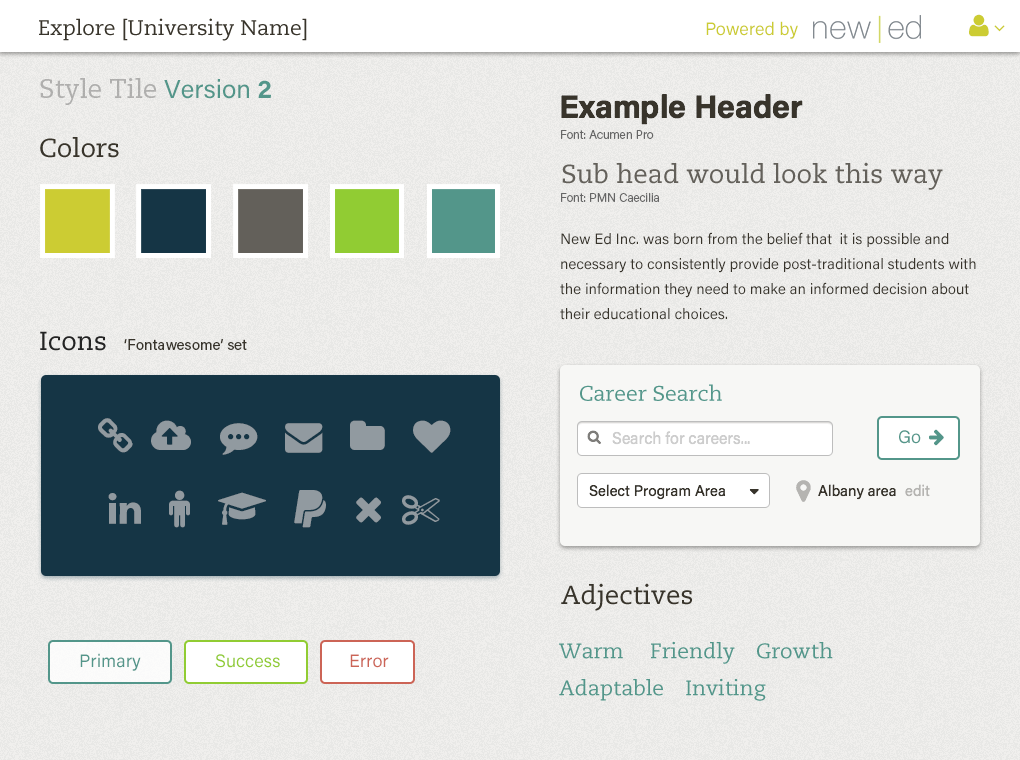Click the 'Fontawesome' set label
Image resolution: width=1020 pixels, height=760 pixels.
point(185,345)
